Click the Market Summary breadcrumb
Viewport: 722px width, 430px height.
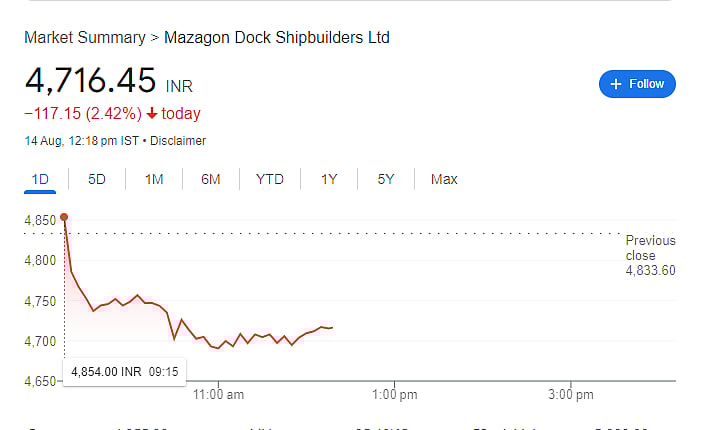pos(84,38)
